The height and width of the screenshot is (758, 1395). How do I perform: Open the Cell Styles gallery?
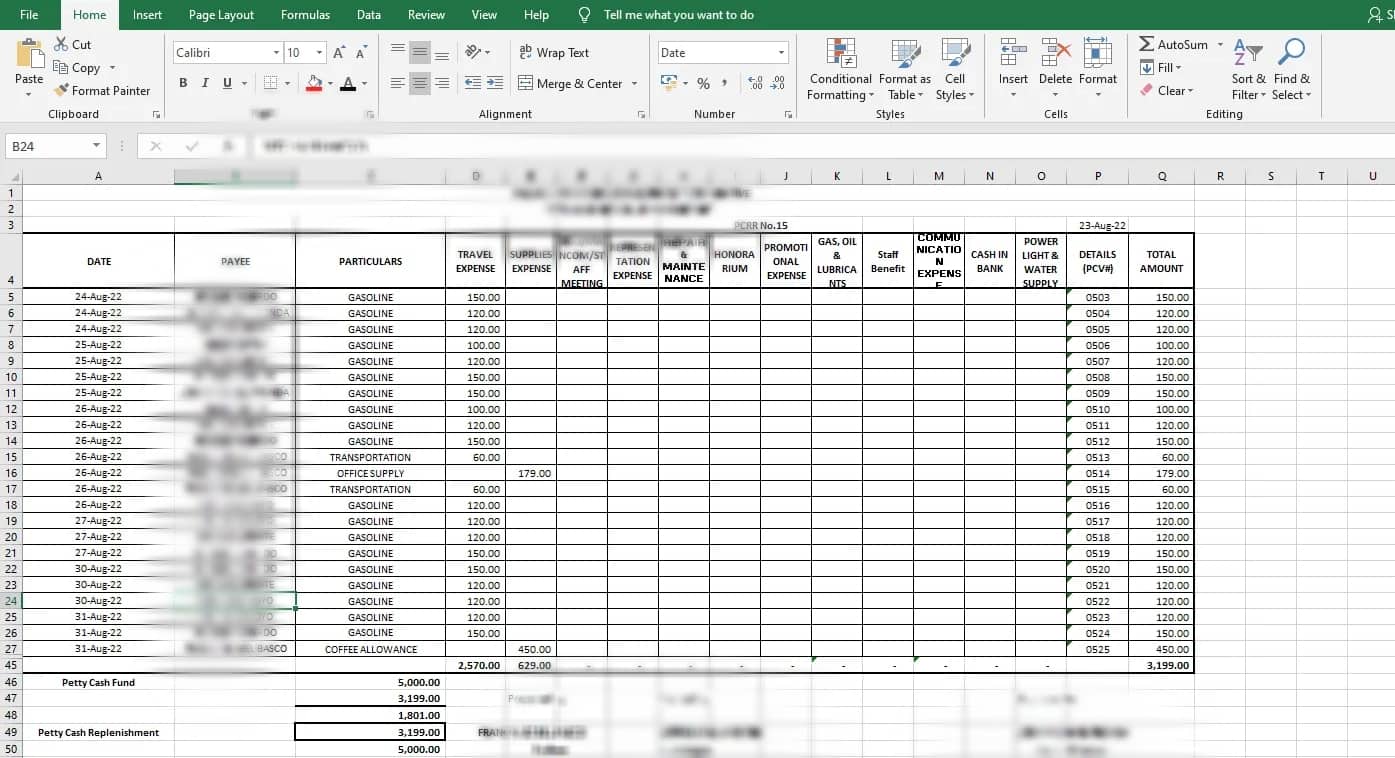pos(955,70)
